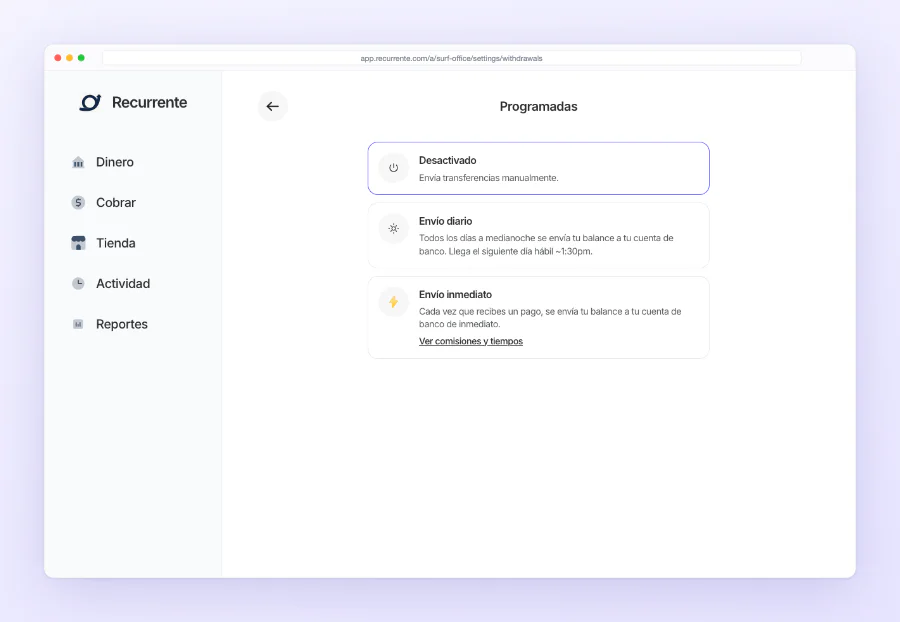This screenshot has width=900, height=622.
Task: Select the Envío inmediato option
Action: [x=538, y=317]
